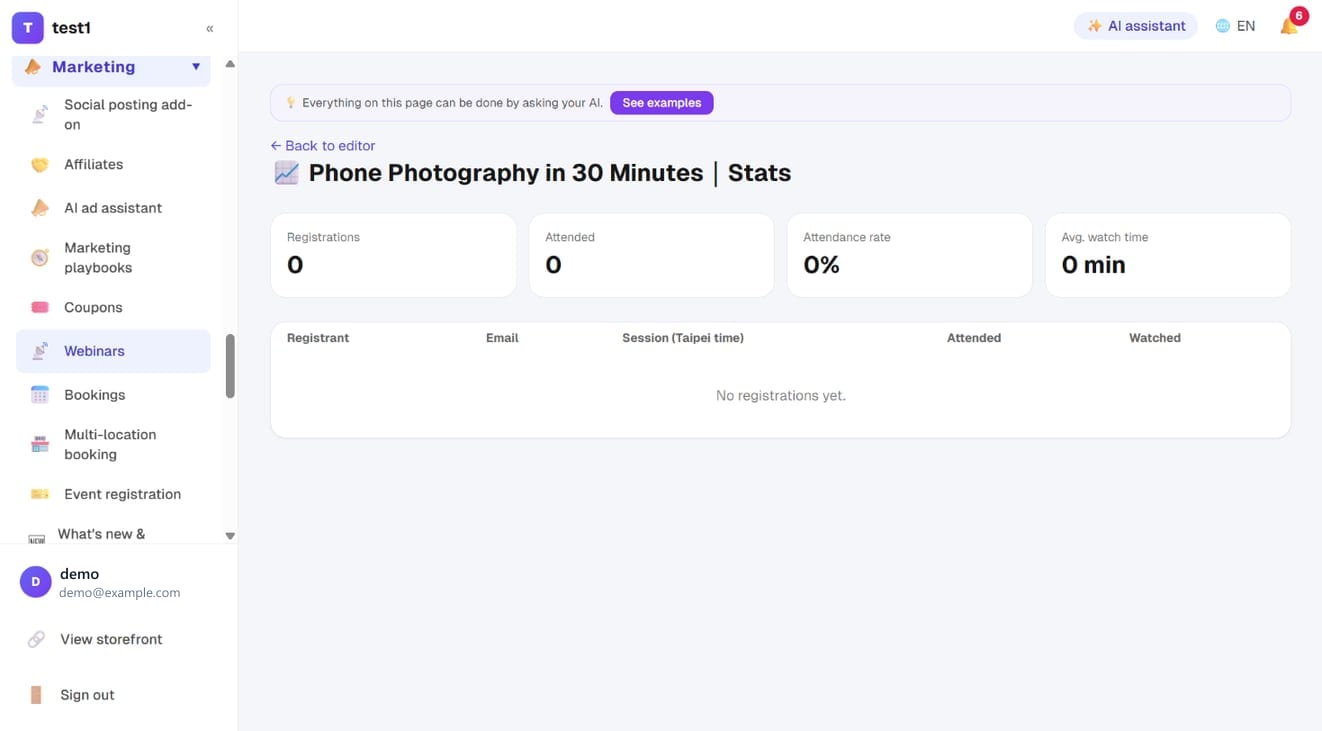The image size is (1322, 731).
Task: Click the Event registration ticket icon
Action: [x=40, y=494]
